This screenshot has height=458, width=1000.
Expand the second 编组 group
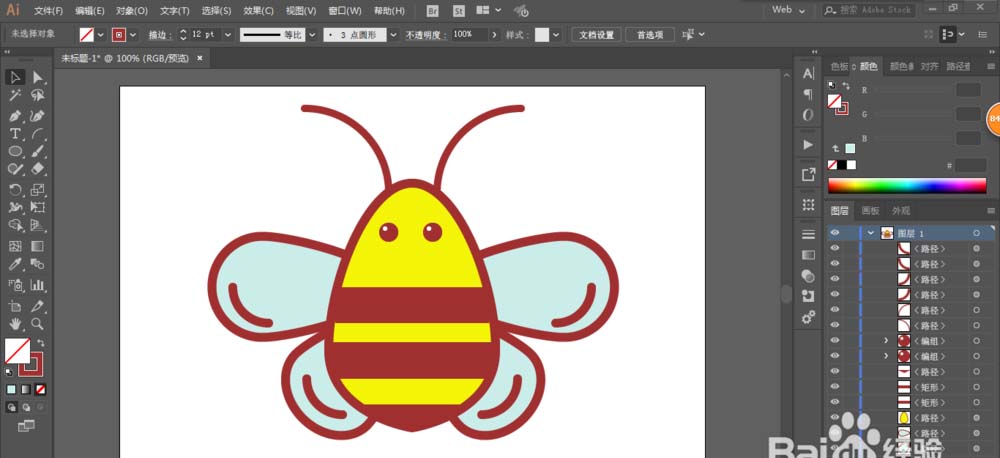tap(886, 356)
